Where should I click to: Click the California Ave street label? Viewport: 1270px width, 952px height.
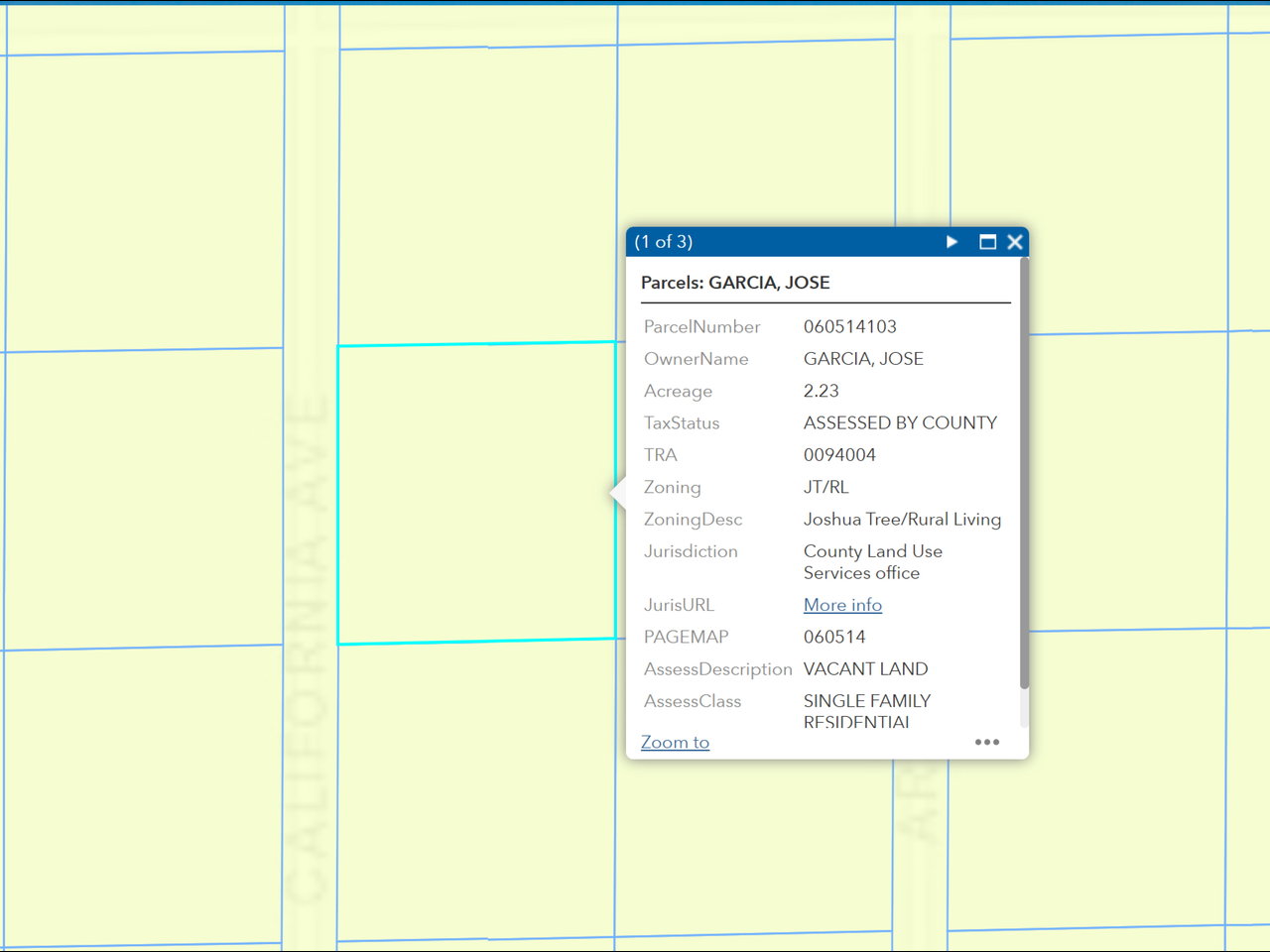pyautogui.click(x=307, y=645)
